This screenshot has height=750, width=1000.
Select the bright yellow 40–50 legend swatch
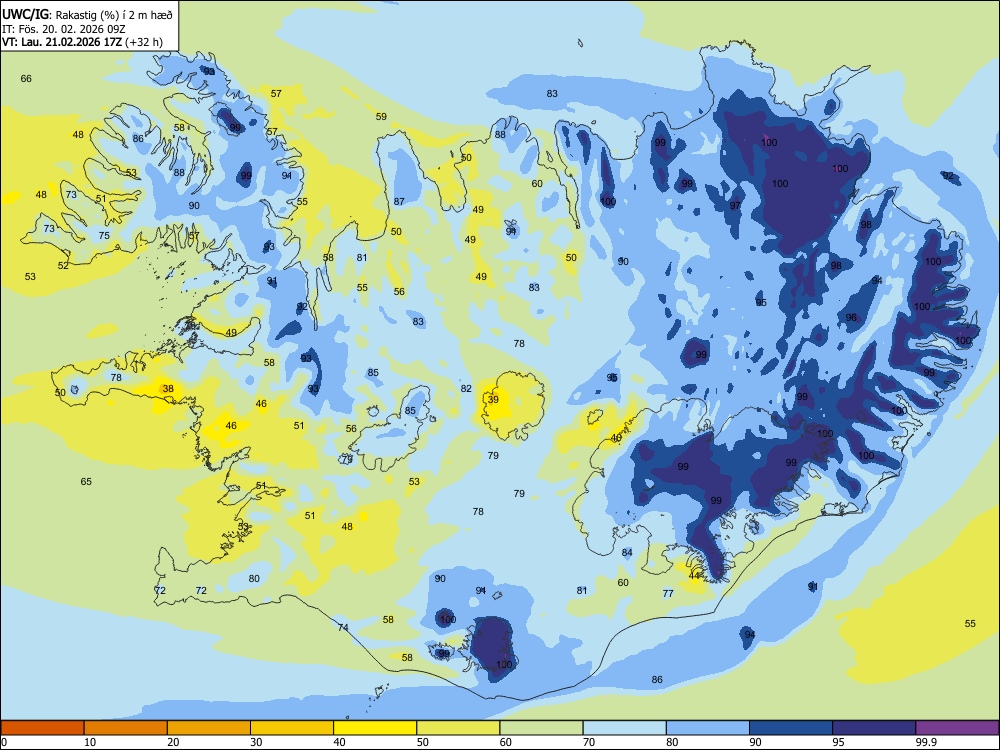[x=375, y=728]
